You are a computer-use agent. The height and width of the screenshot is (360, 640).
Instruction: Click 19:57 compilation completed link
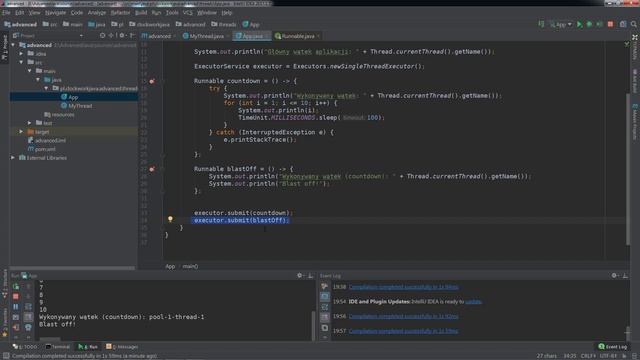403,331
